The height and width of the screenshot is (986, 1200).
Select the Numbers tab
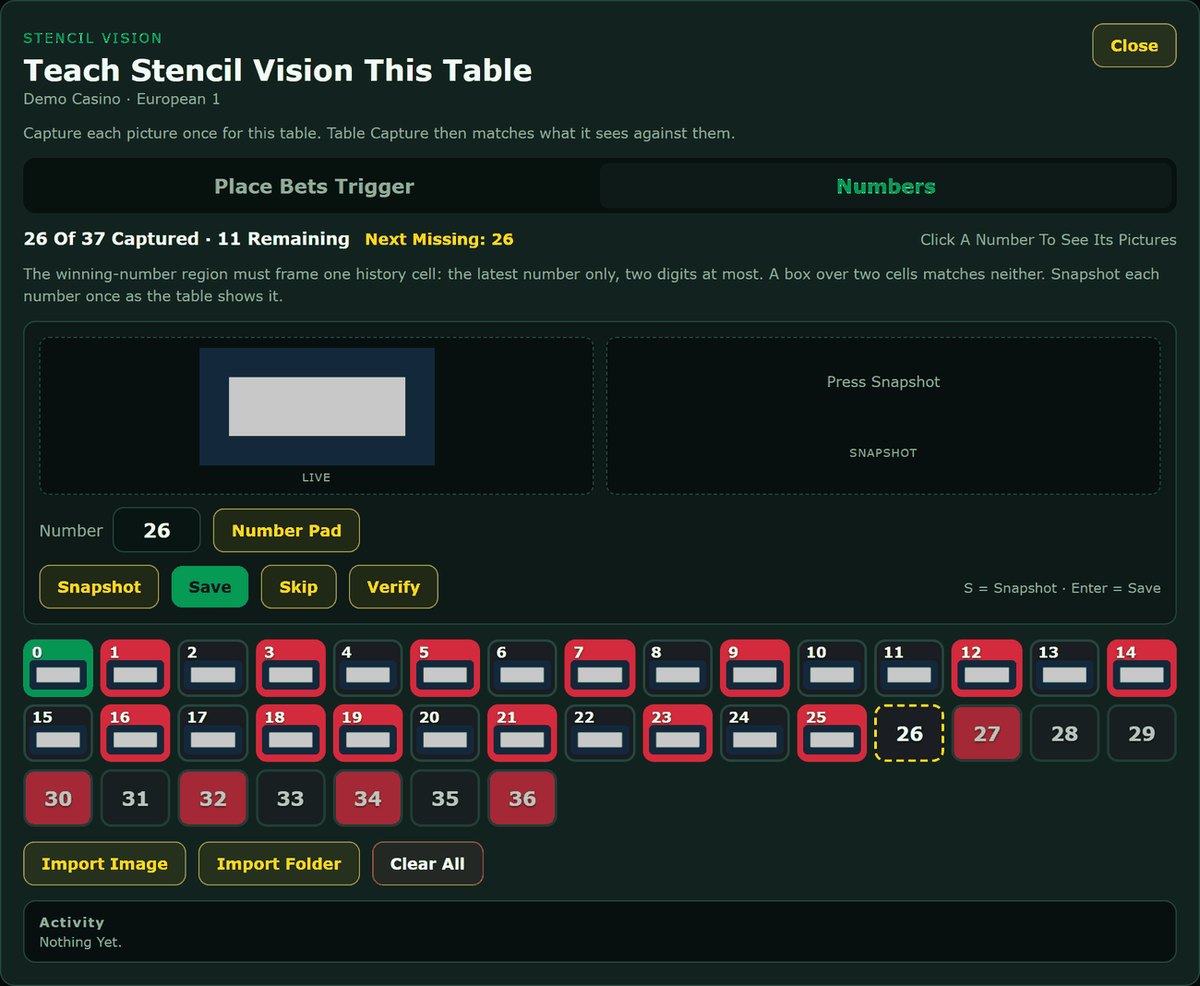point(886,186)
